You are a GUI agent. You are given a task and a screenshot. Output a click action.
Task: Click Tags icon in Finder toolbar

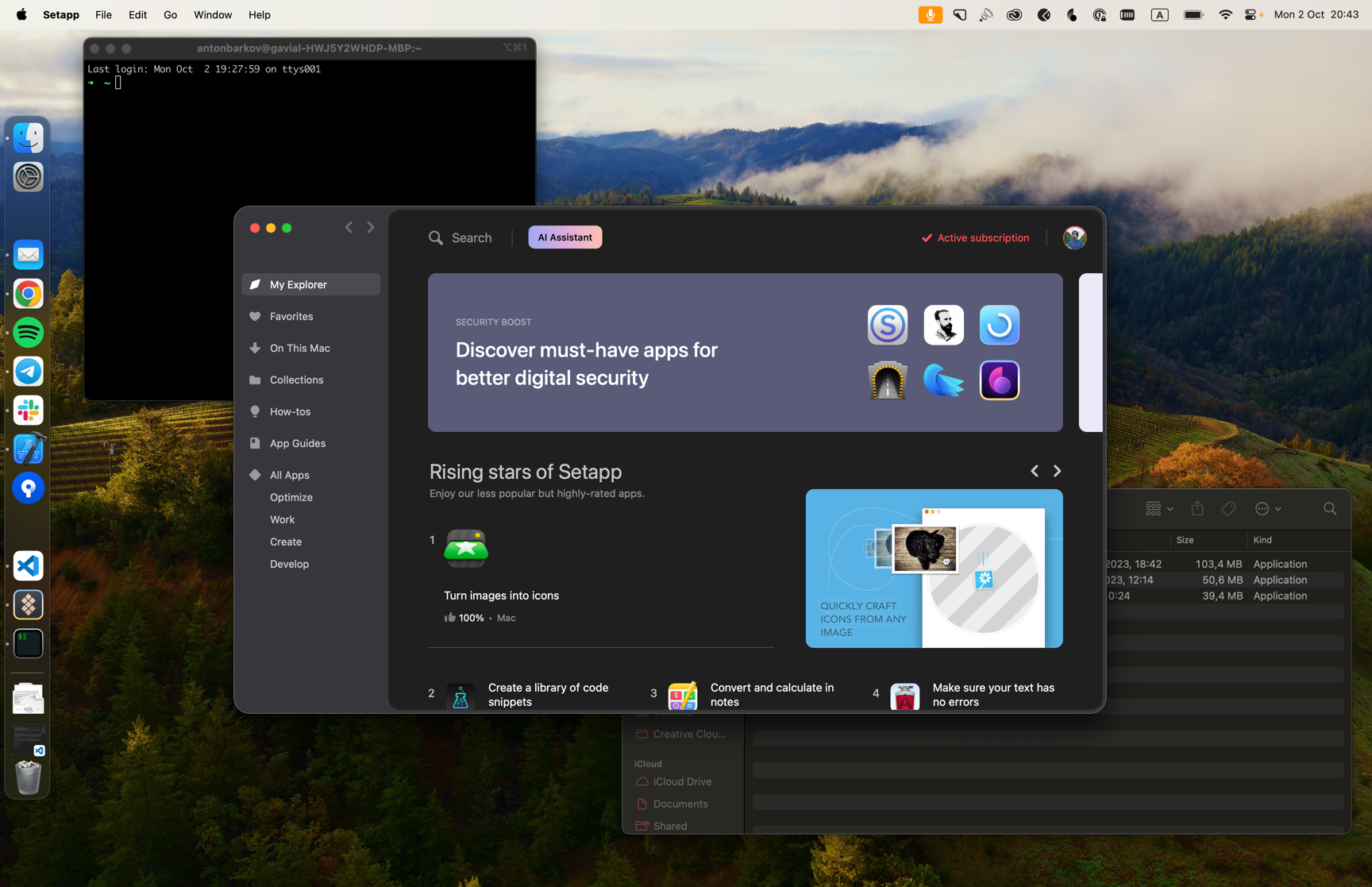(1229, 509)
